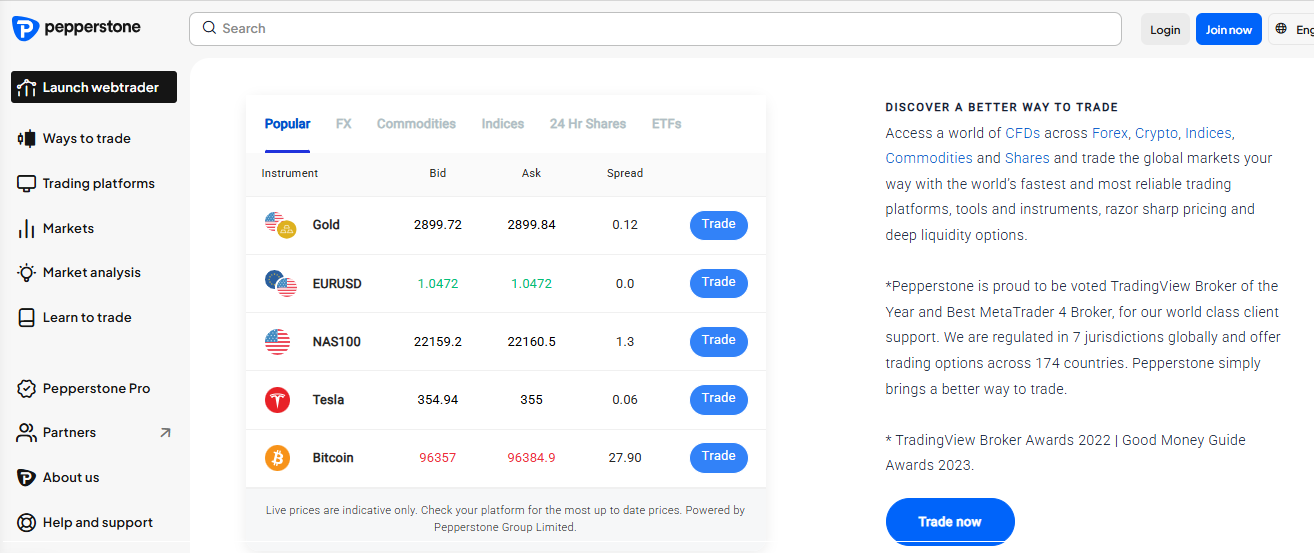This screenshot has height=553, width=1314.
Task: Click the Spread column header
Action: click(625, 173)
